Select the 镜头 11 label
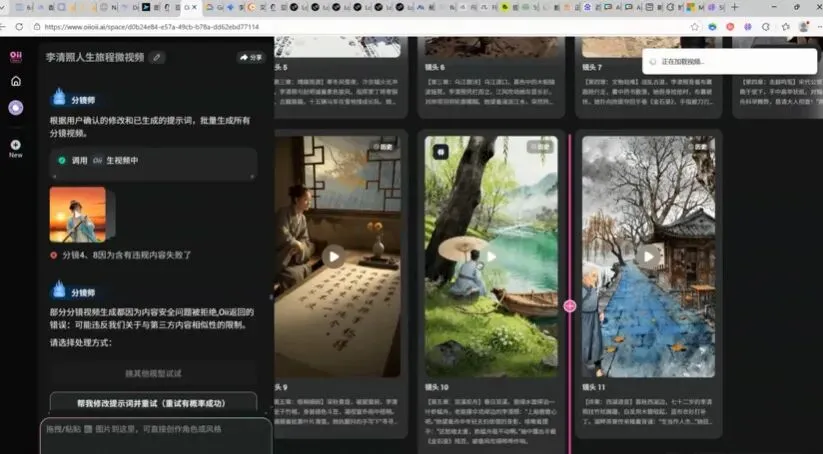The image size is (823, 454). tap(594, 387)
